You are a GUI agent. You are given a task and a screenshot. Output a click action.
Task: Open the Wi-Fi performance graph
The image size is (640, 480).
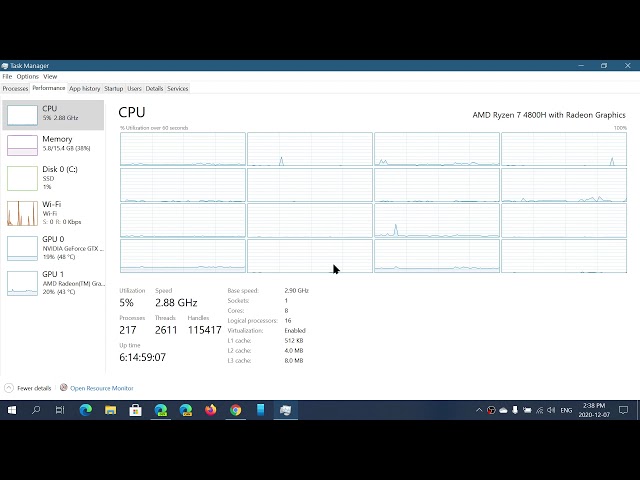pyautogui.click(x=53, y=213)
